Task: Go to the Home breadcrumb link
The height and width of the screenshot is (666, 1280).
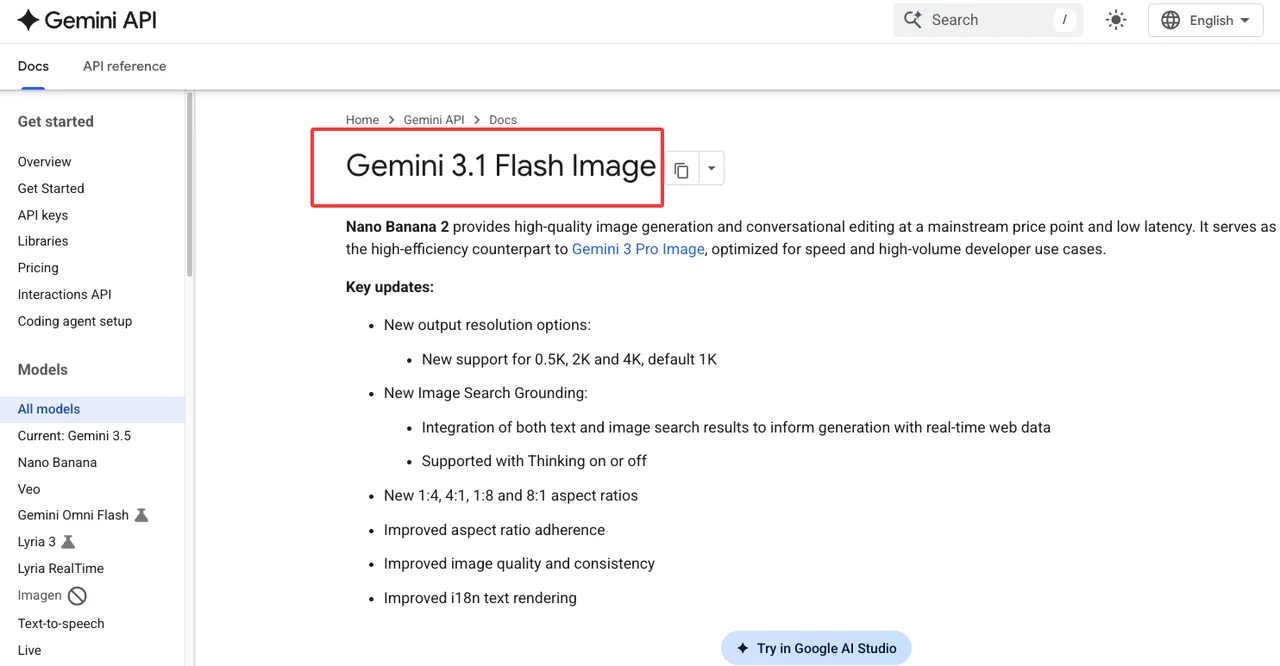Action: click(x=362, y=120)
